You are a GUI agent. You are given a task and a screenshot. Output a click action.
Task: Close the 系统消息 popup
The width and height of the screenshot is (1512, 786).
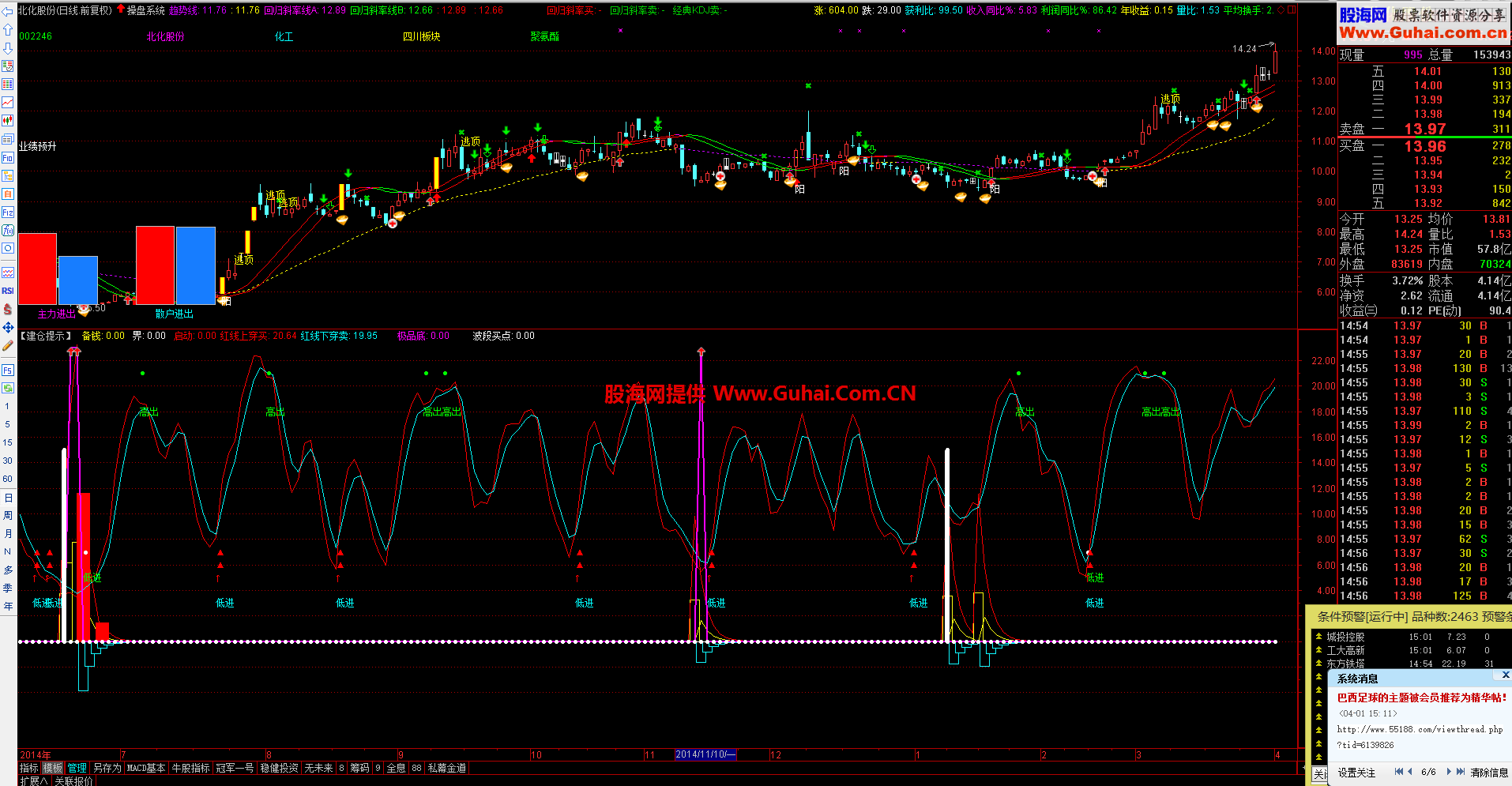click(1505, 675)
